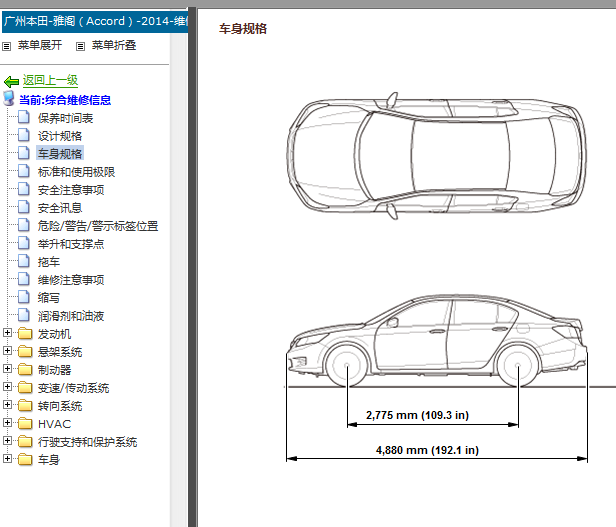Expand the HVAC tree node
This screenshot has height=527, width=616.
point(7,423)
